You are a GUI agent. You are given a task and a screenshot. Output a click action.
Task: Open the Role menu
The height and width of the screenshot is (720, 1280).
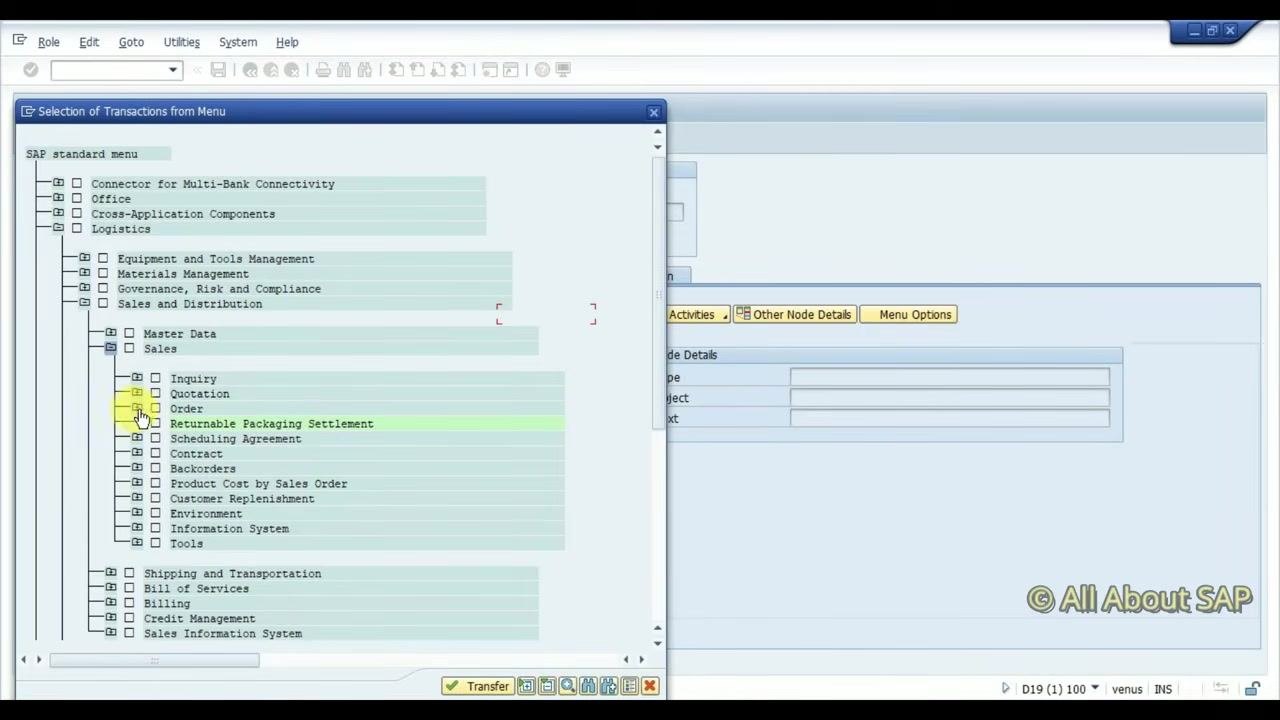[49, 42]
